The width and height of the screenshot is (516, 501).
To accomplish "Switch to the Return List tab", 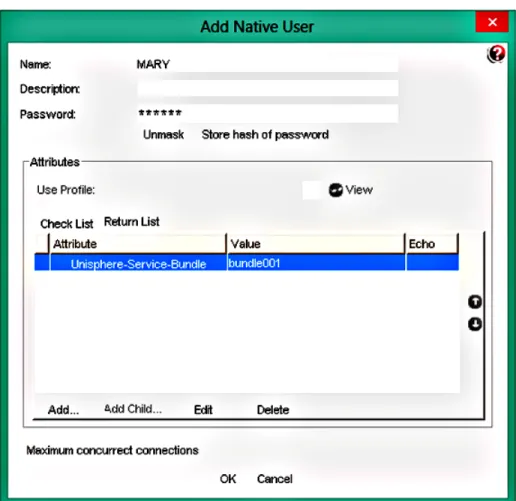I will [x=132, y=222].
